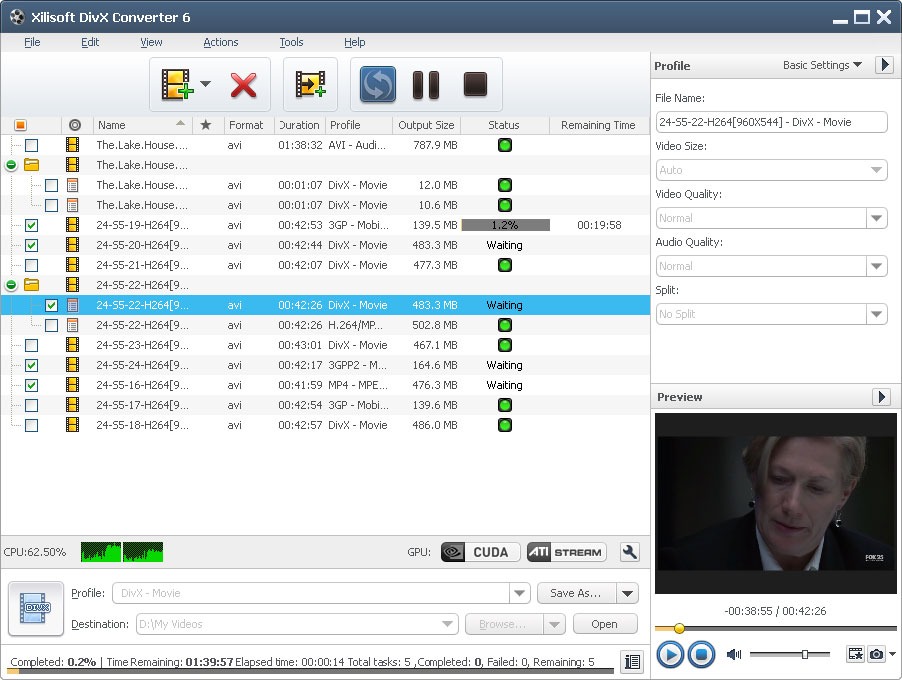Stop the preview playback
The image size is (902, 680).
701,655
